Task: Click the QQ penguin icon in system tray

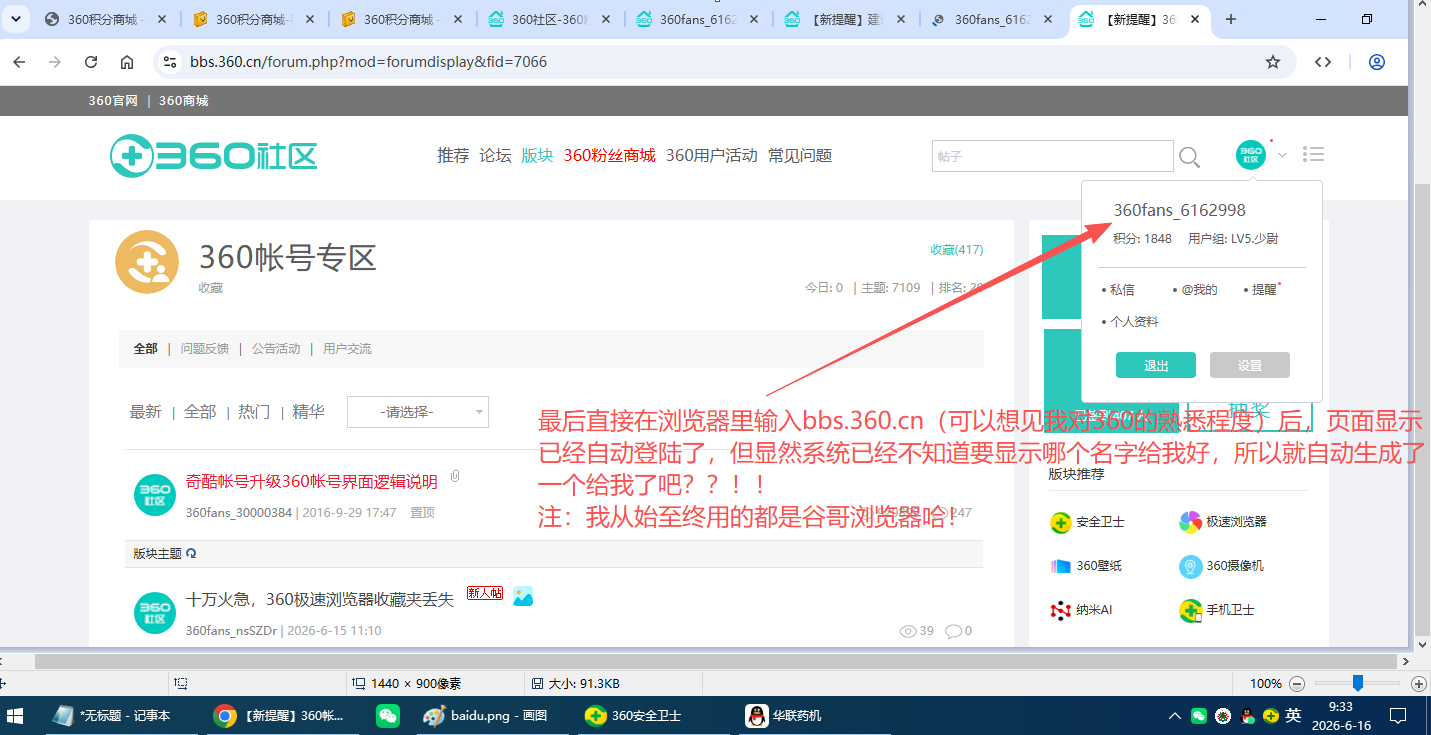Action: click(1247, 716)
